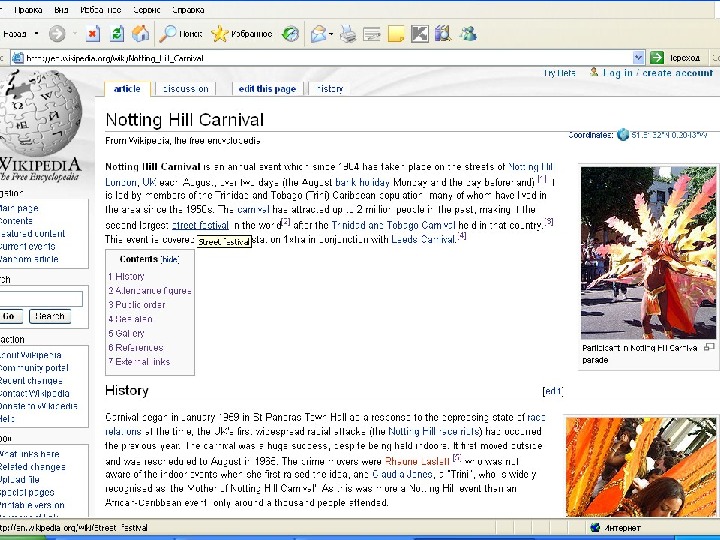Open Related changes toolbox link
Viewport: 720px width, 540px height.
(33, 467)
